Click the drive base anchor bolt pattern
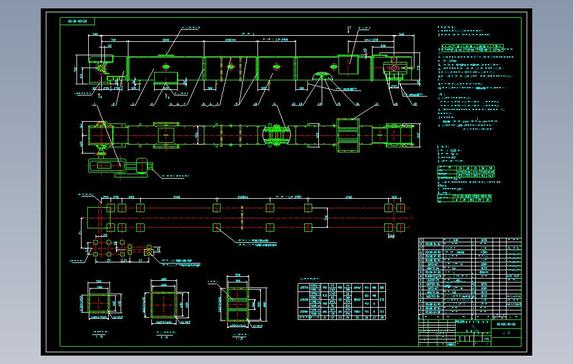The image size is (573, 364). tap(122, 250)
